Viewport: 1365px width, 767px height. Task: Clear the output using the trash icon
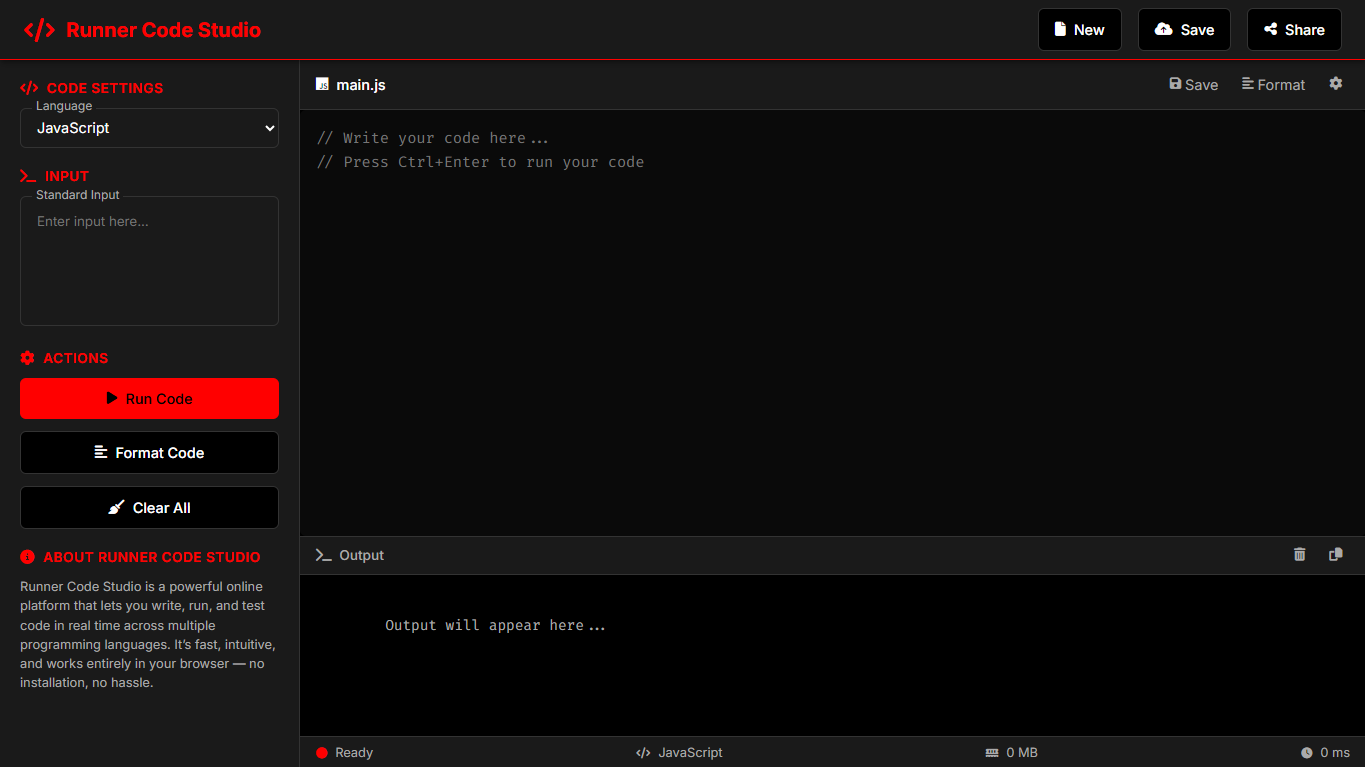(1299, 554)
